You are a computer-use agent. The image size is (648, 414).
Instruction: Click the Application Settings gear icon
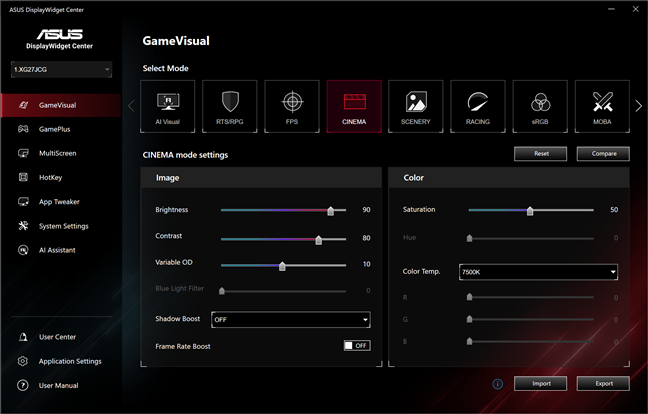pyautogui.click(x=23, y=361)
